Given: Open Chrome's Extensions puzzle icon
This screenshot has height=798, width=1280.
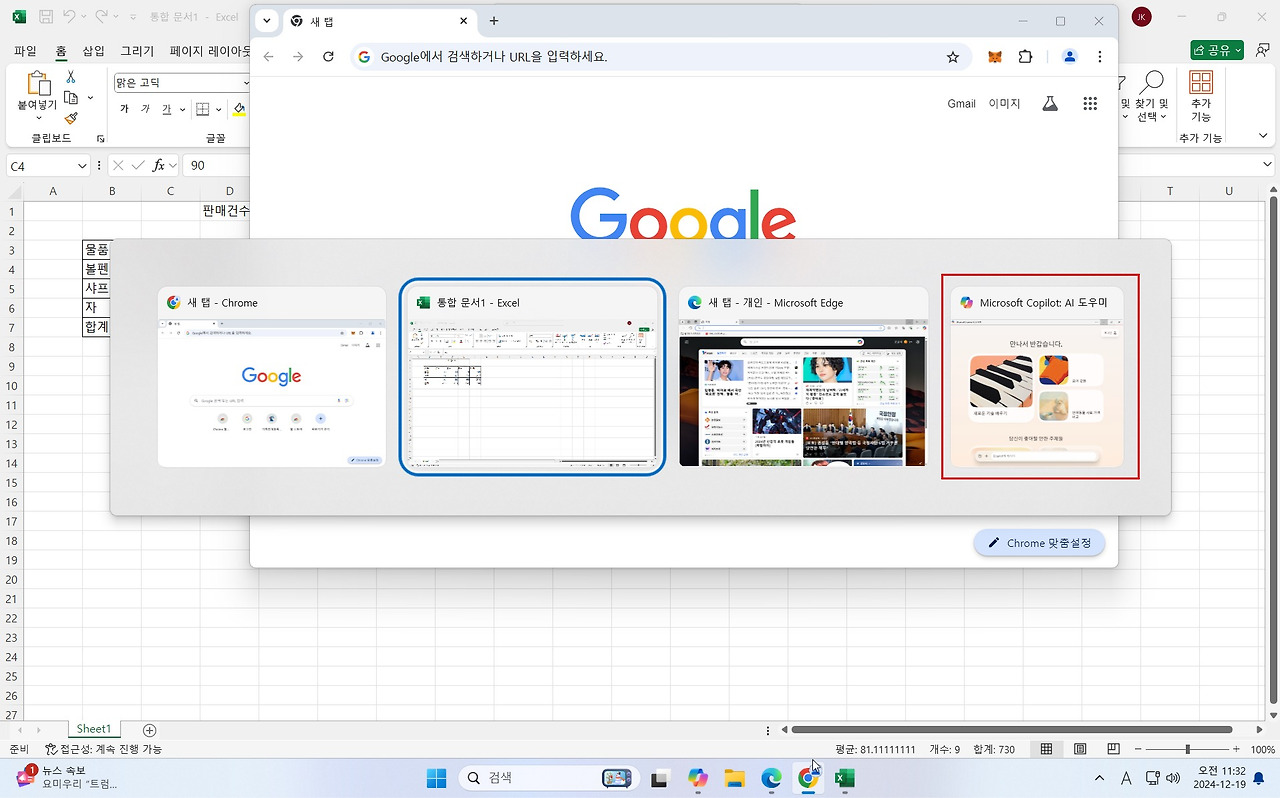Looking at the screenshot, I should click(1025, 57).
